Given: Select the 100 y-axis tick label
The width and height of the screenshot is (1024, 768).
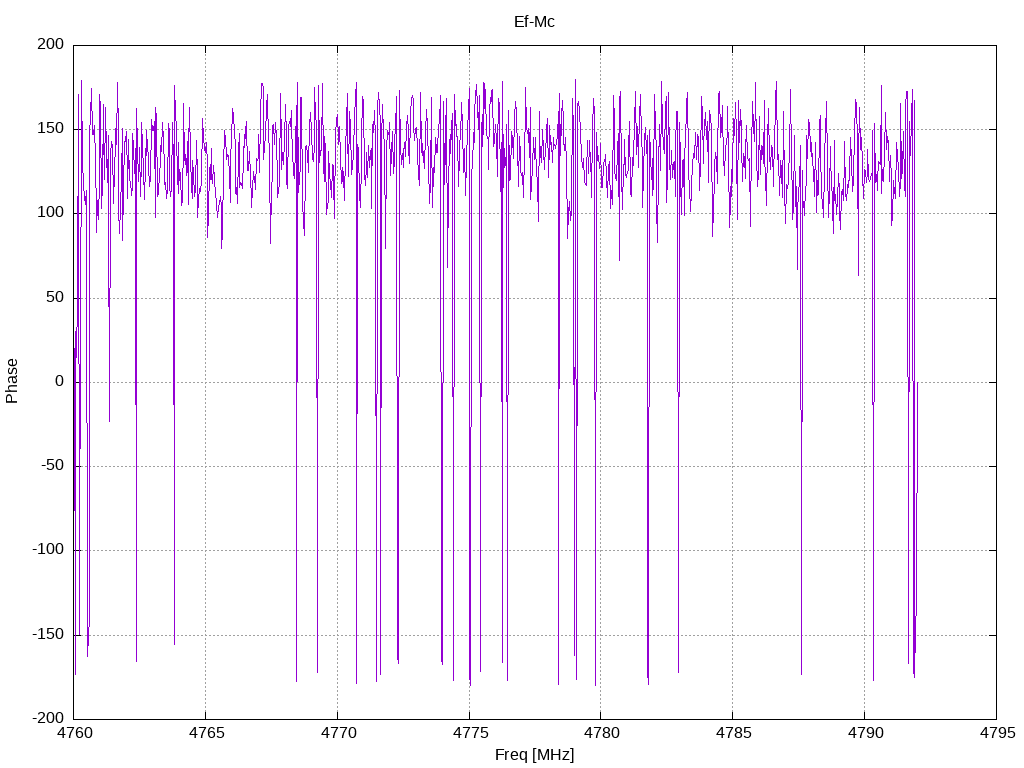Looking at the screenshot, I should 51,213.
